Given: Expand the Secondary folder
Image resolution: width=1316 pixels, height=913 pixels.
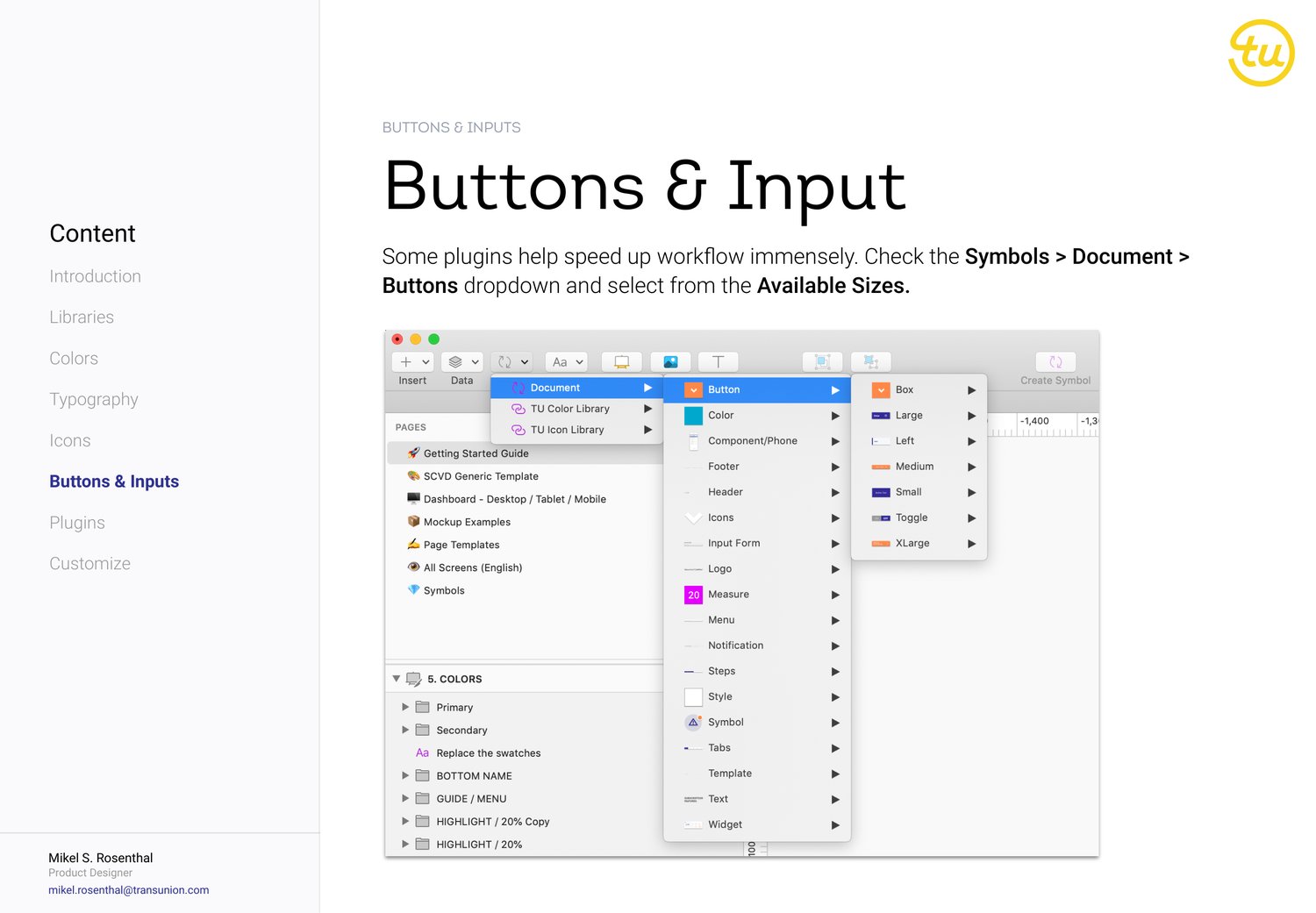Looking at the screenshot, I should coord(405,730).
